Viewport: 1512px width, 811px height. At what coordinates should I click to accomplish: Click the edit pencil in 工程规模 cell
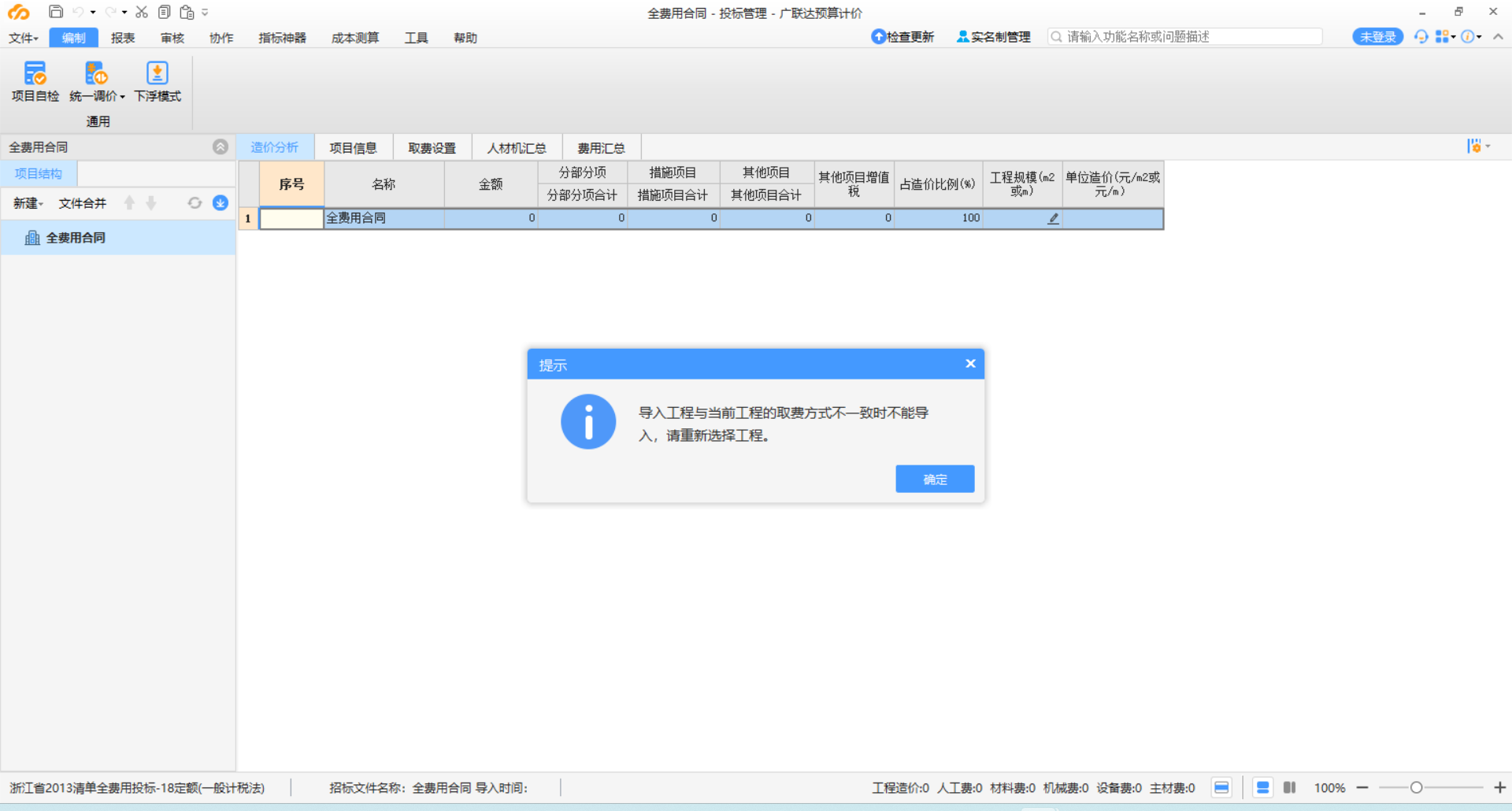[x=1053, y=218]
